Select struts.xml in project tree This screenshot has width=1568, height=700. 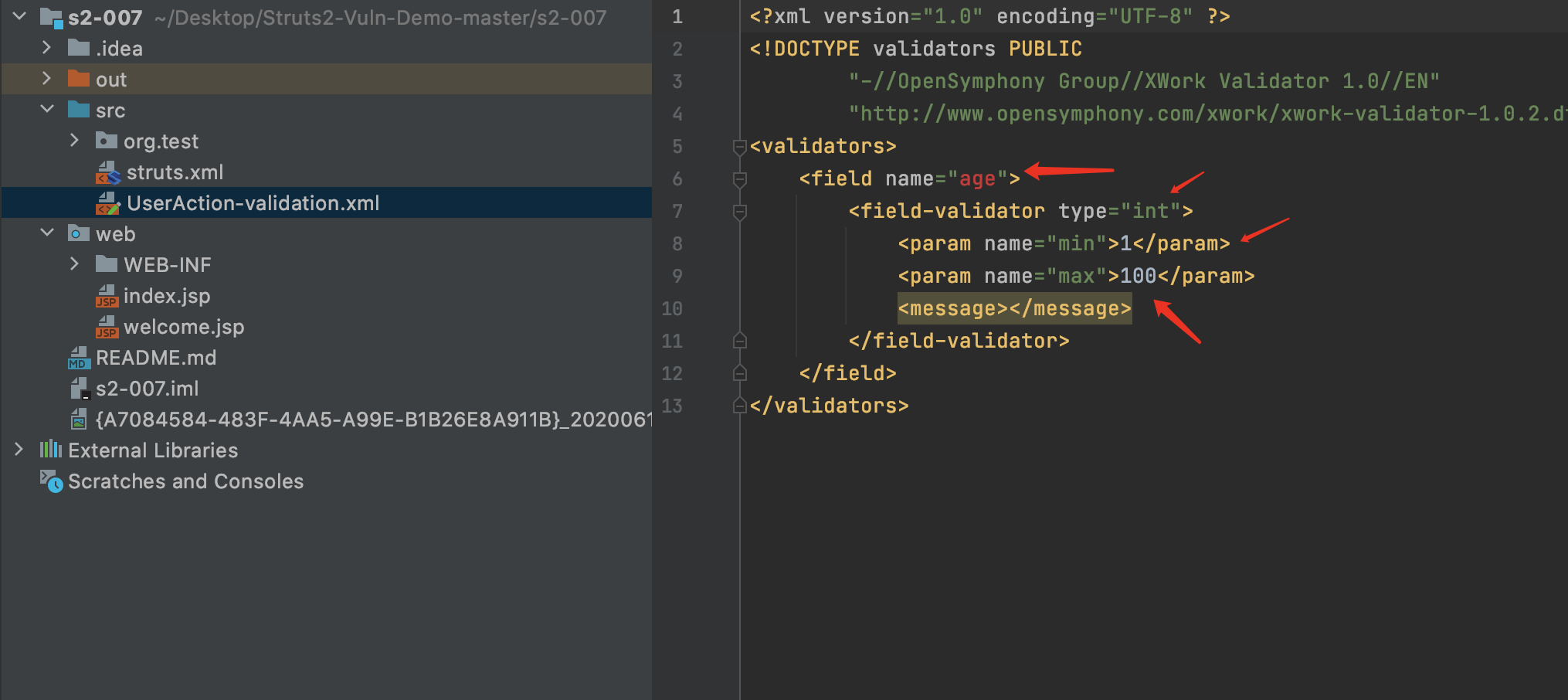(x=175, y=172)
